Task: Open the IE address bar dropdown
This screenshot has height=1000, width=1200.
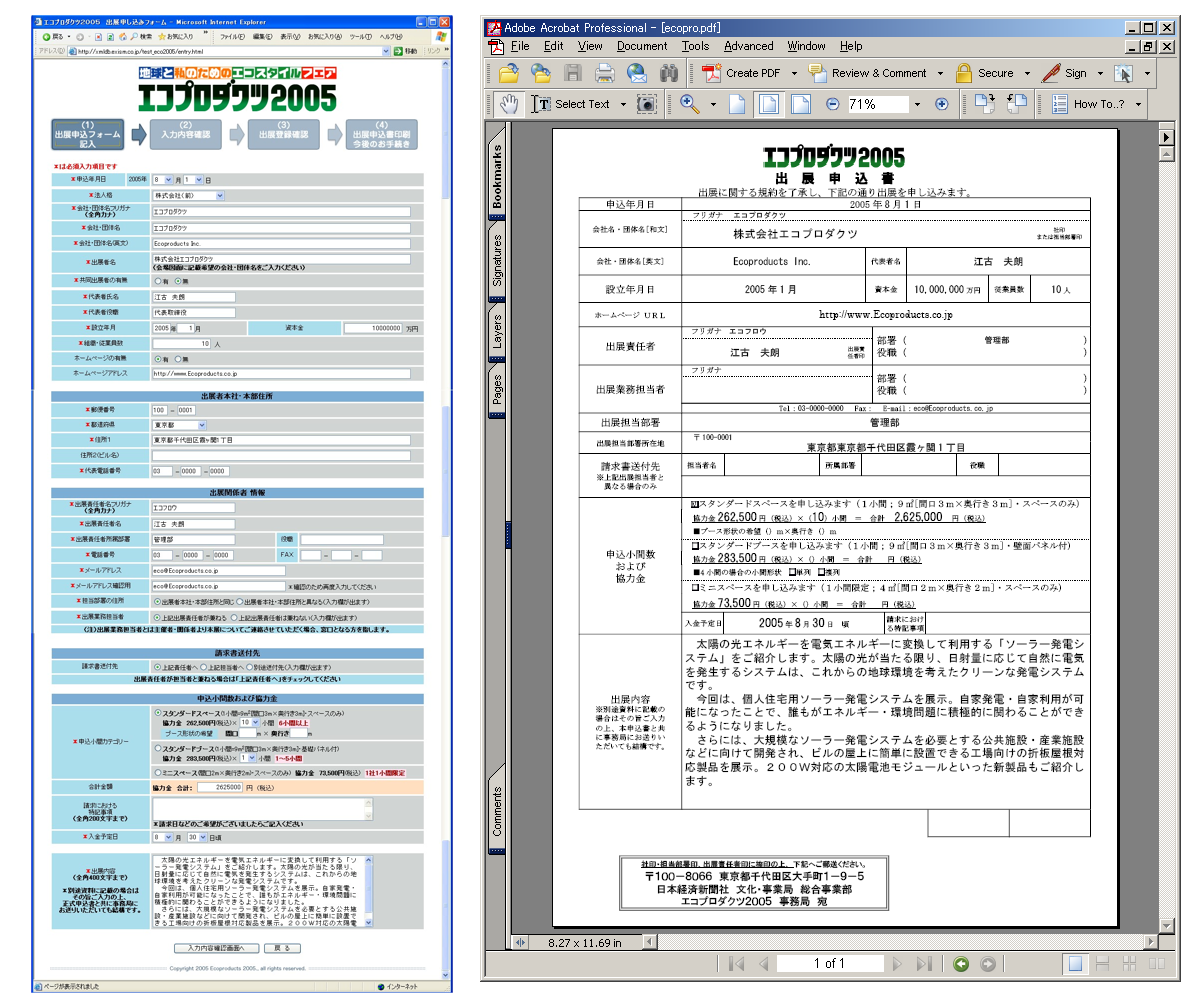Action: pyautogui.click(x=384, y=51)
